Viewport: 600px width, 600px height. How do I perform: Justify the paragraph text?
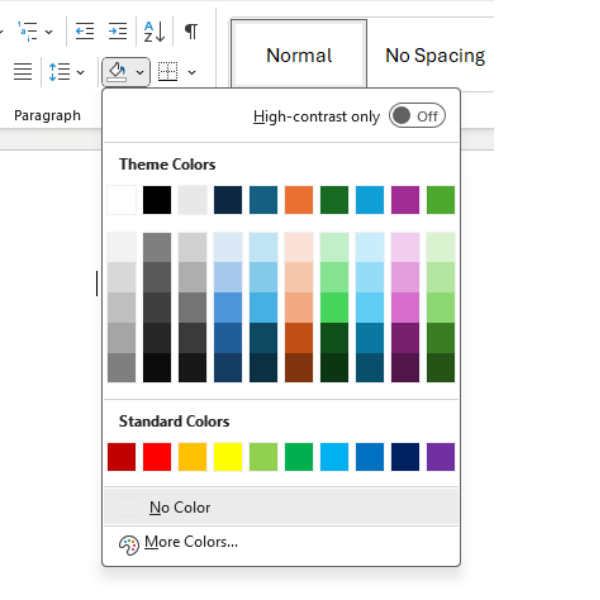[x=23, y=72]
